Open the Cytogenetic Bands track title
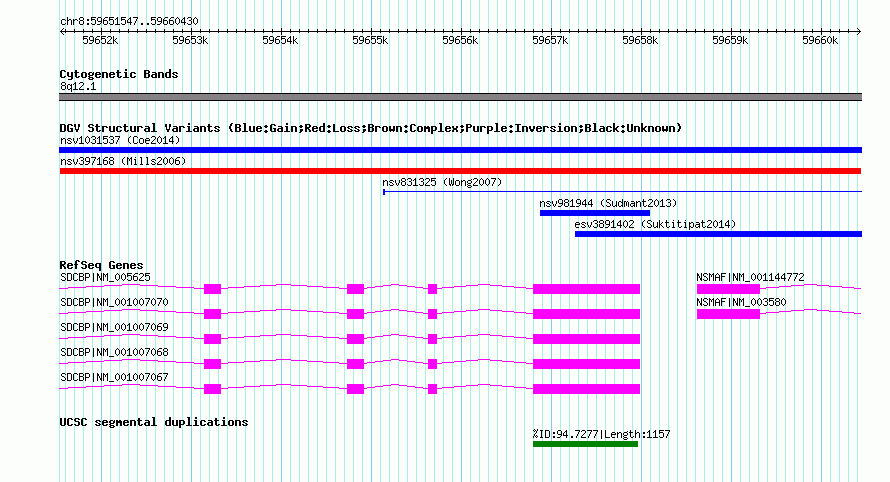Screen dimensions: 890x482 point(119,74)
